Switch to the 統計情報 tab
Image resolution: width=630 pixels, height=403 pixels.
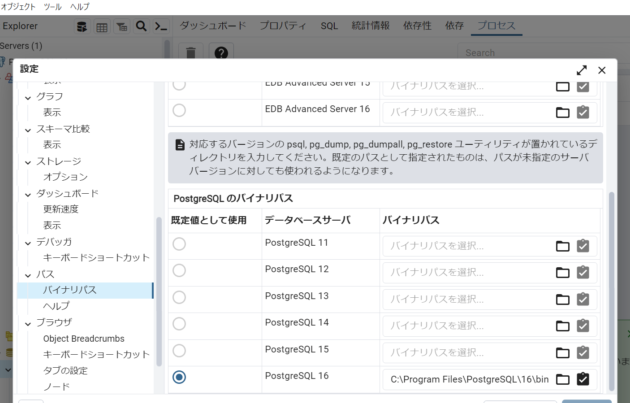(x=370, y=26)
